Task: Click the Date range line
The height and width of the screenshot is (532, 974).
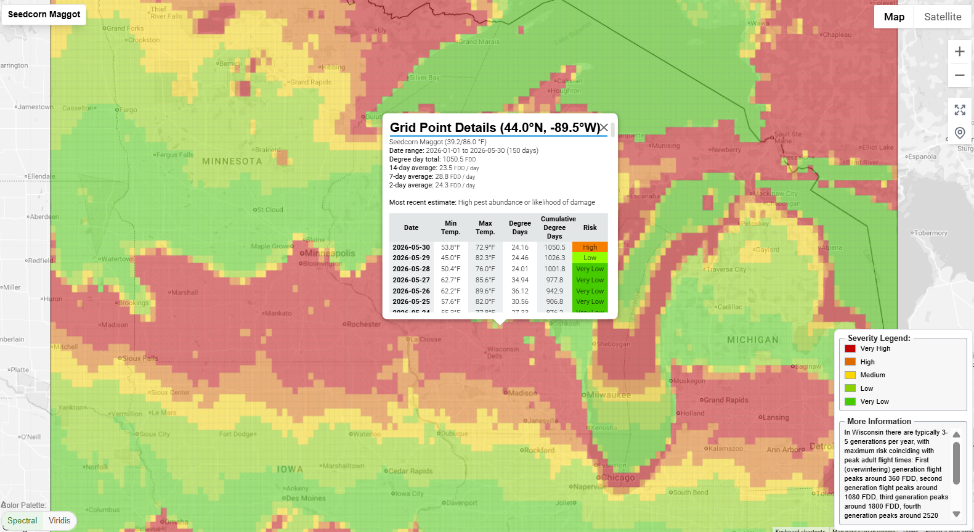Action: 463,150
